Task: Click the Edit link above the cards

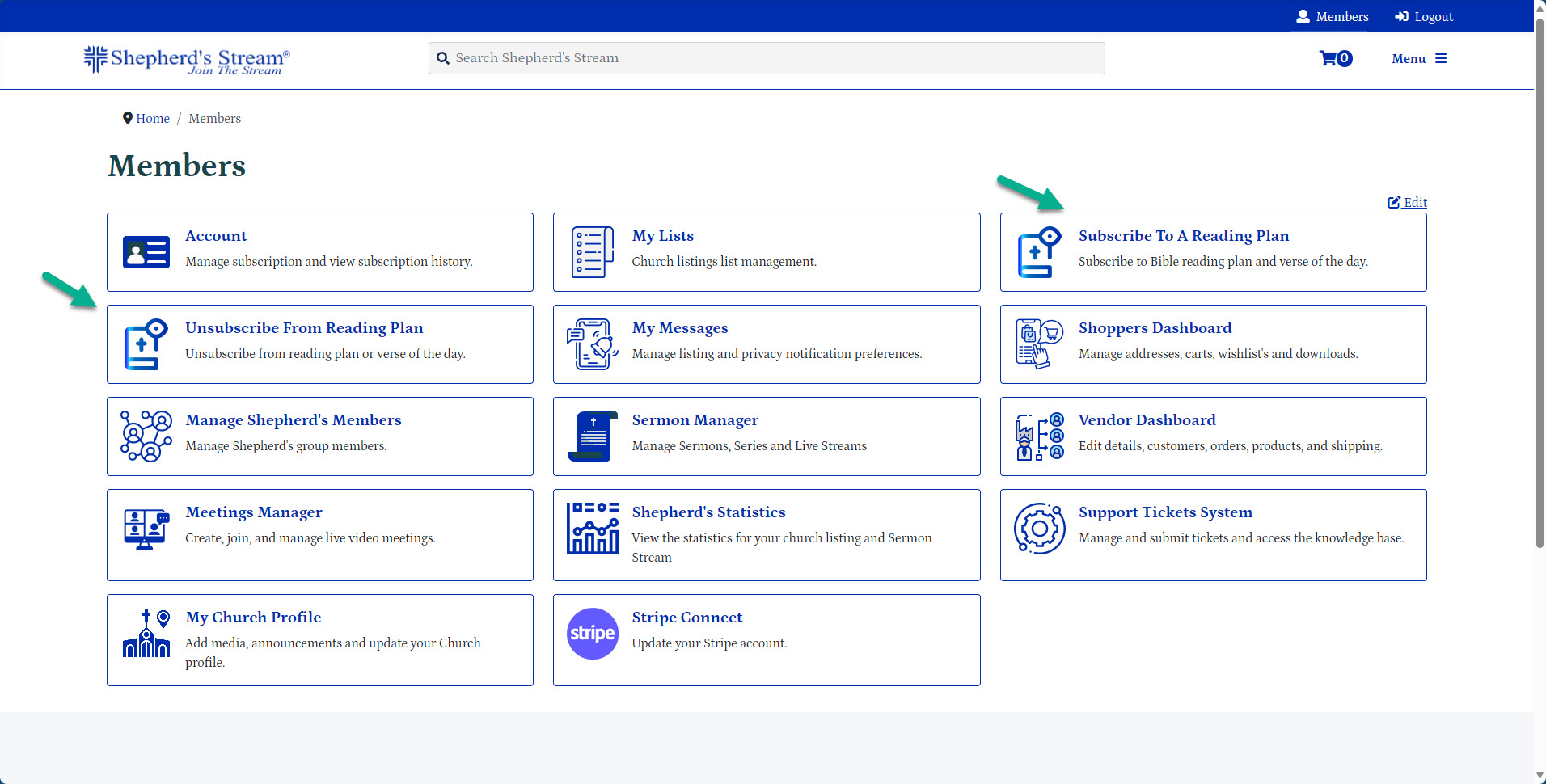Action: pyautogui.click(x=1408, y=202)
